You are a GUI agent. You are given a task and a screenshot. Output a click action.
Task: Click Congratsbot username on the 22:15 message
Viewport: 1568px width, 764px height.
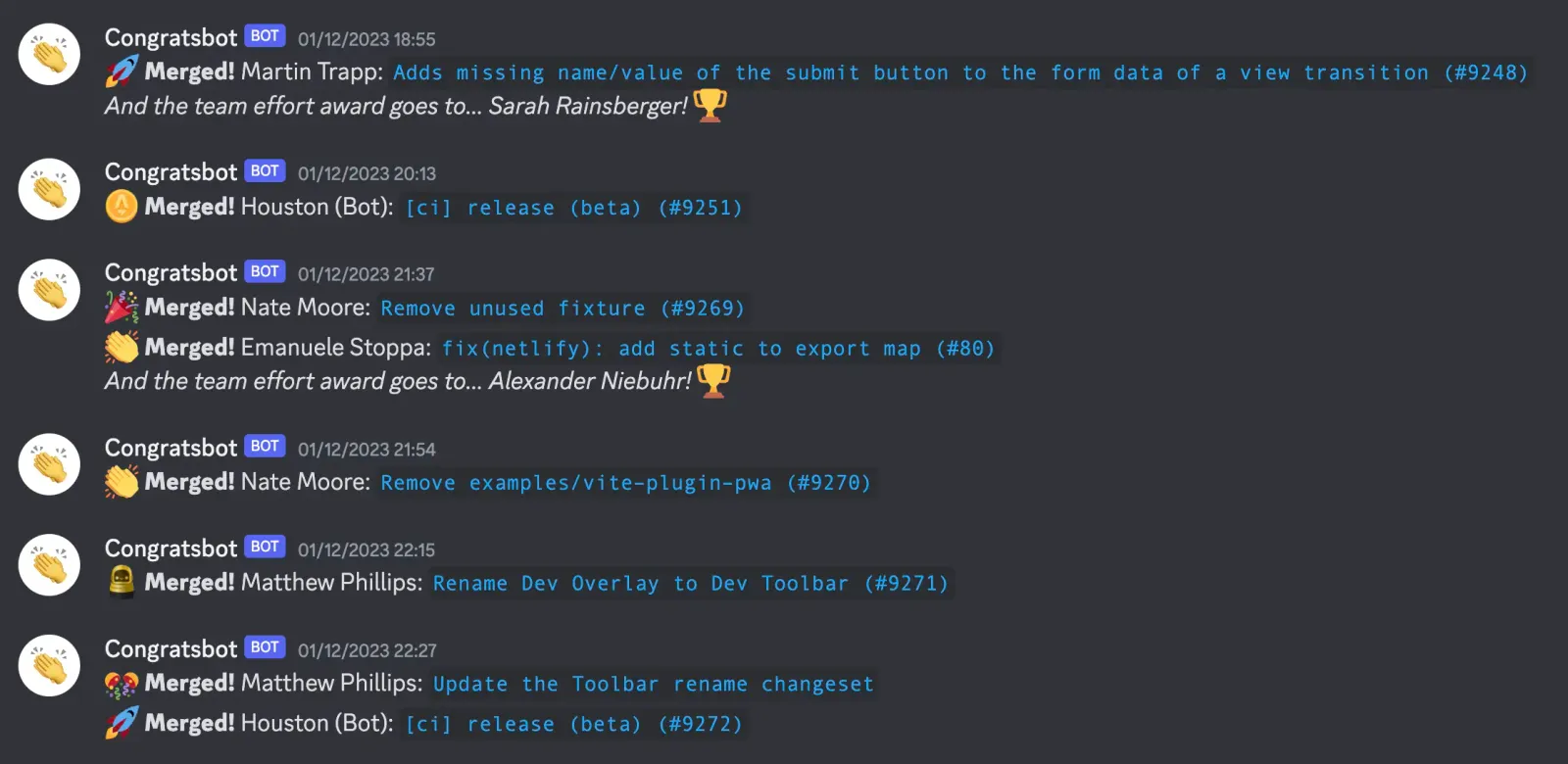171,549
